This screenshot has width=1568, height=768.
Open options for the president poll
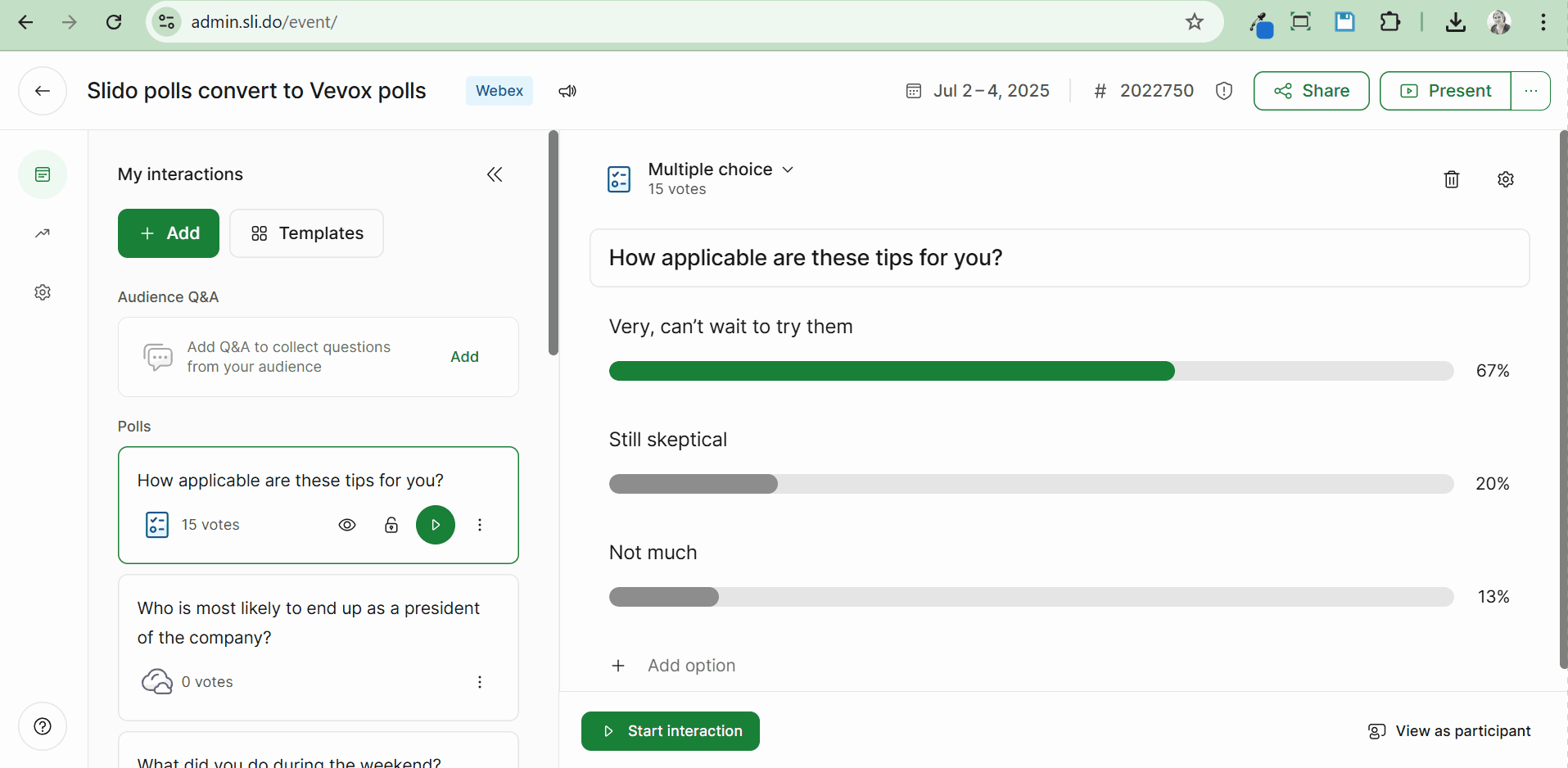(480, 681)
